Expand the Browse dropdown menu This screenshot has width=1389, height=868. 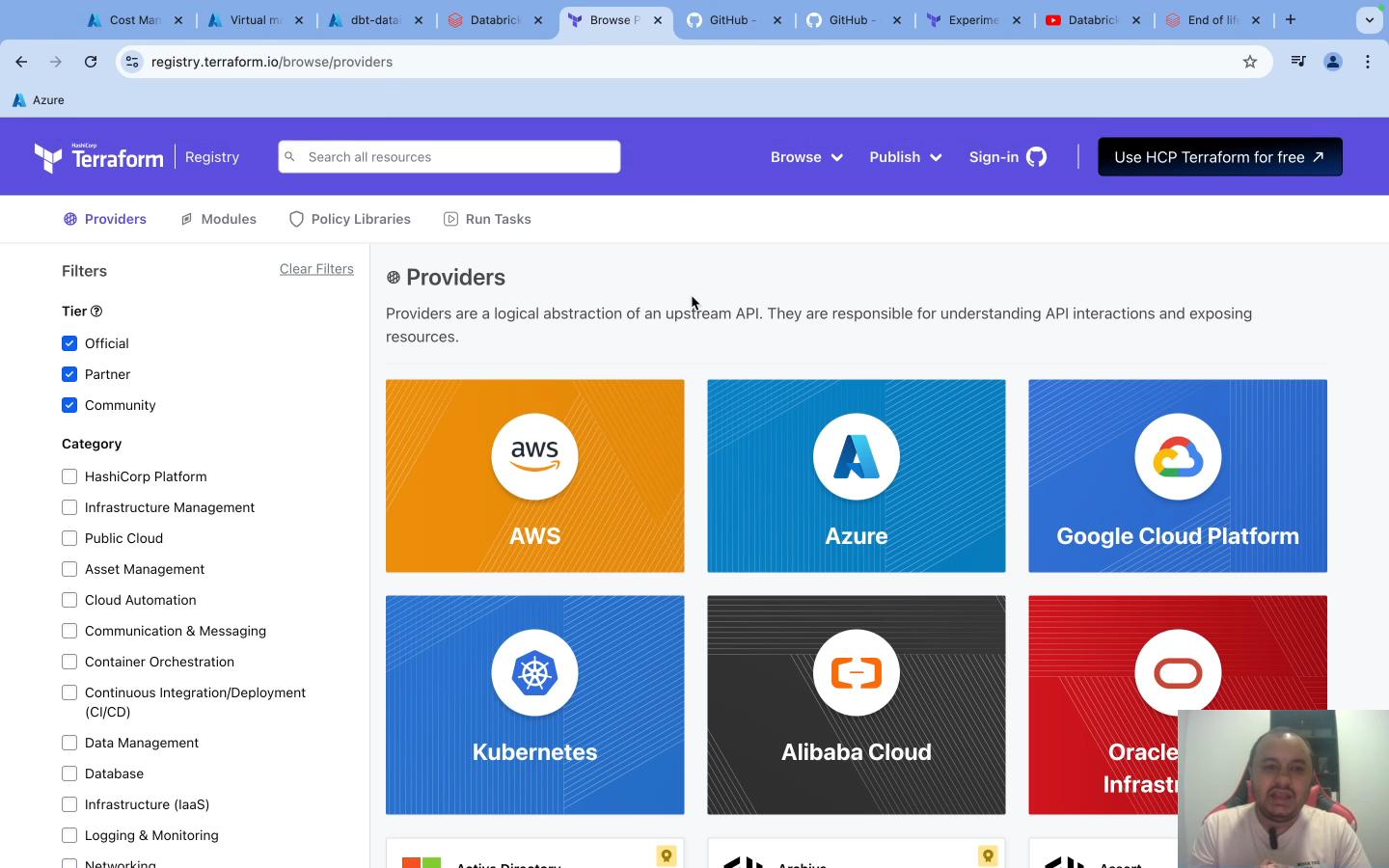(806, 157)
